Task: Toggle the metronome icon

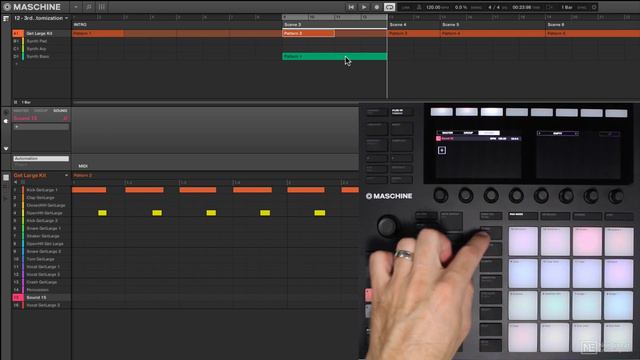Action: tap(419, 7)
